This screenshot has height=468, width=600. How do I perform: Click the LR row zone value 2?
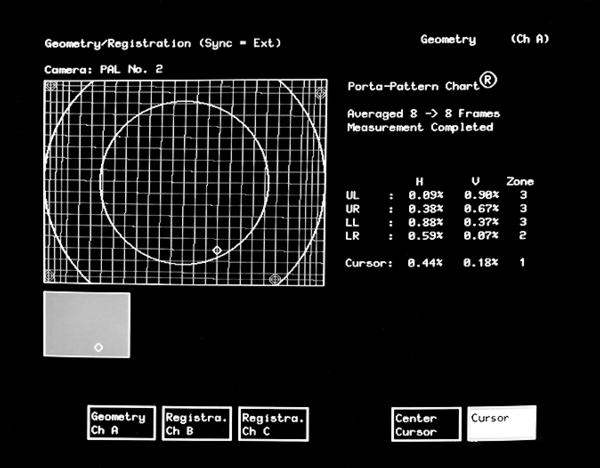tap(522, 235)
